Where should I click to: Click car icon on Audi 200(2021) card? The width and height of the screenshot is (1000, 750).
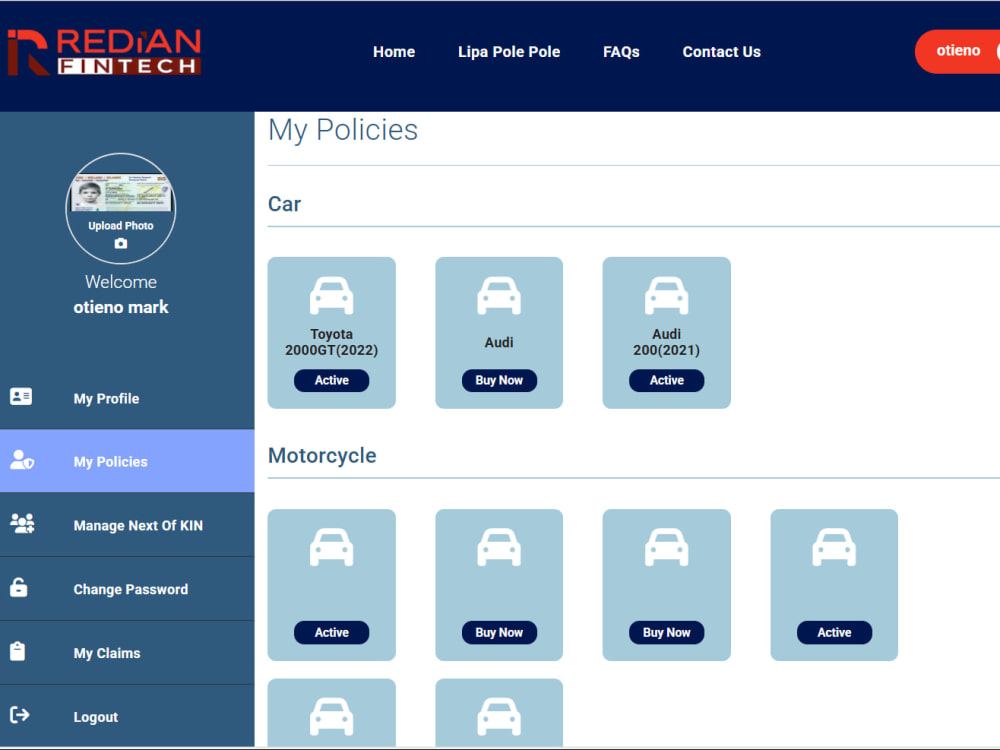666,295
